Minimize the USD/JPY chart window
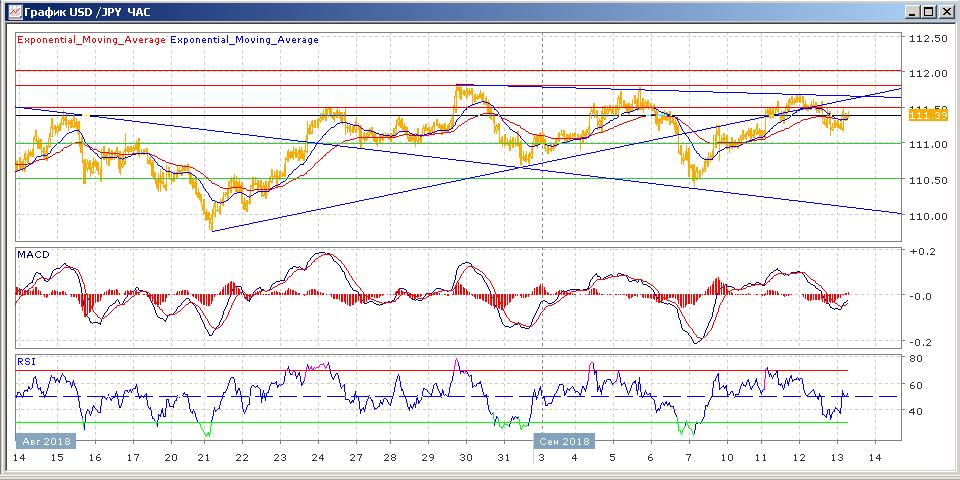Viewport: 960px width, 480px height. coord(912,12)
